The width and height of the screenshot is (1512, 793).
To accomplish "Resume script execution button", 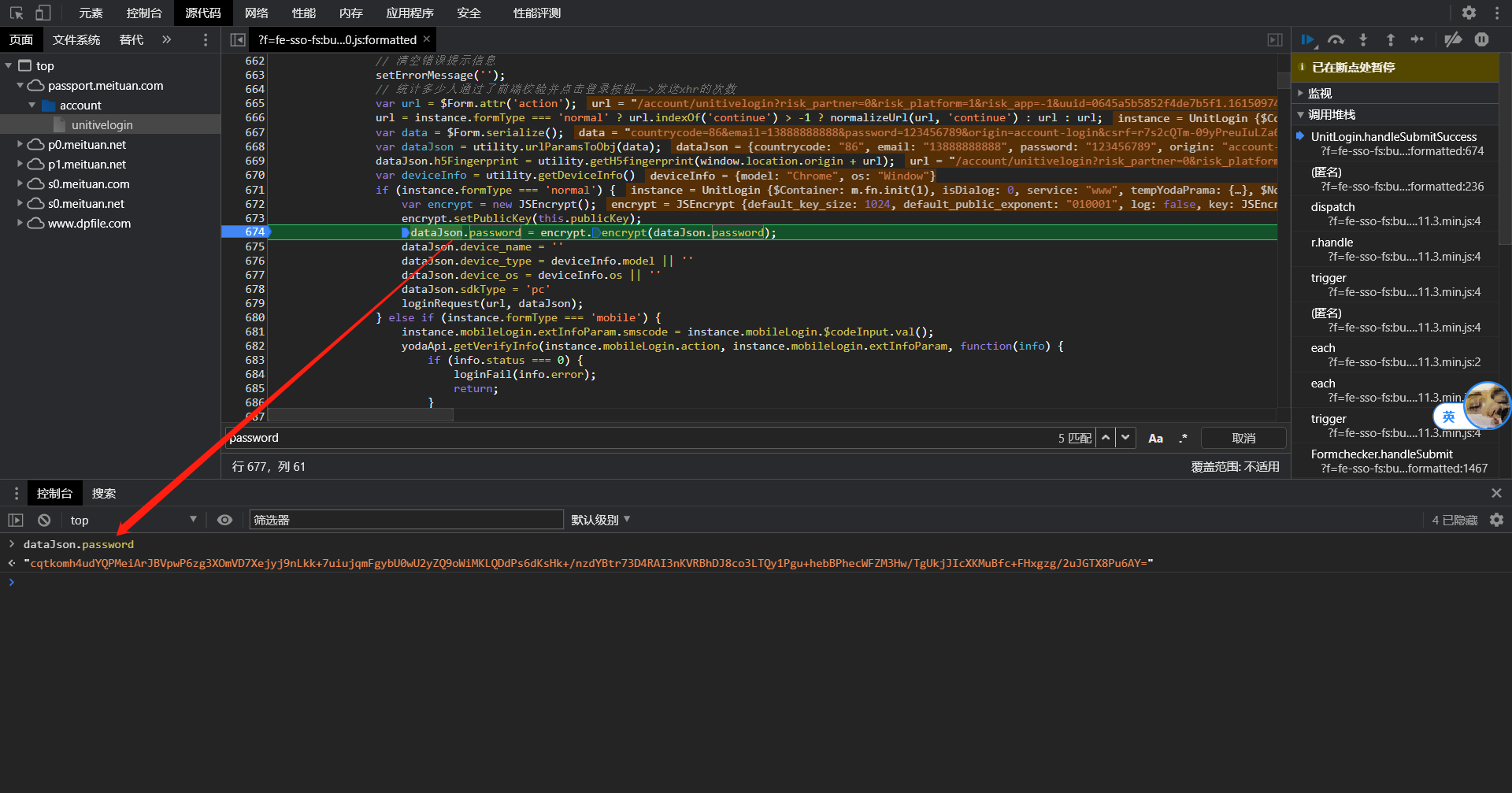I will (x=1309, y=39).
